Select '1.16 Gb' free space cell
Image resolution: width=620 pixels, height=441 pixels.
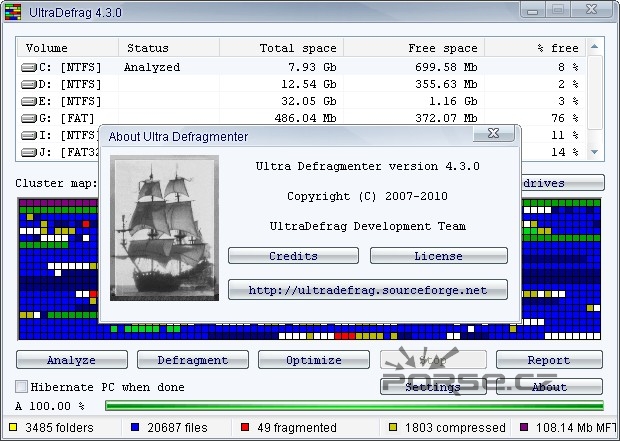(453, 101)
